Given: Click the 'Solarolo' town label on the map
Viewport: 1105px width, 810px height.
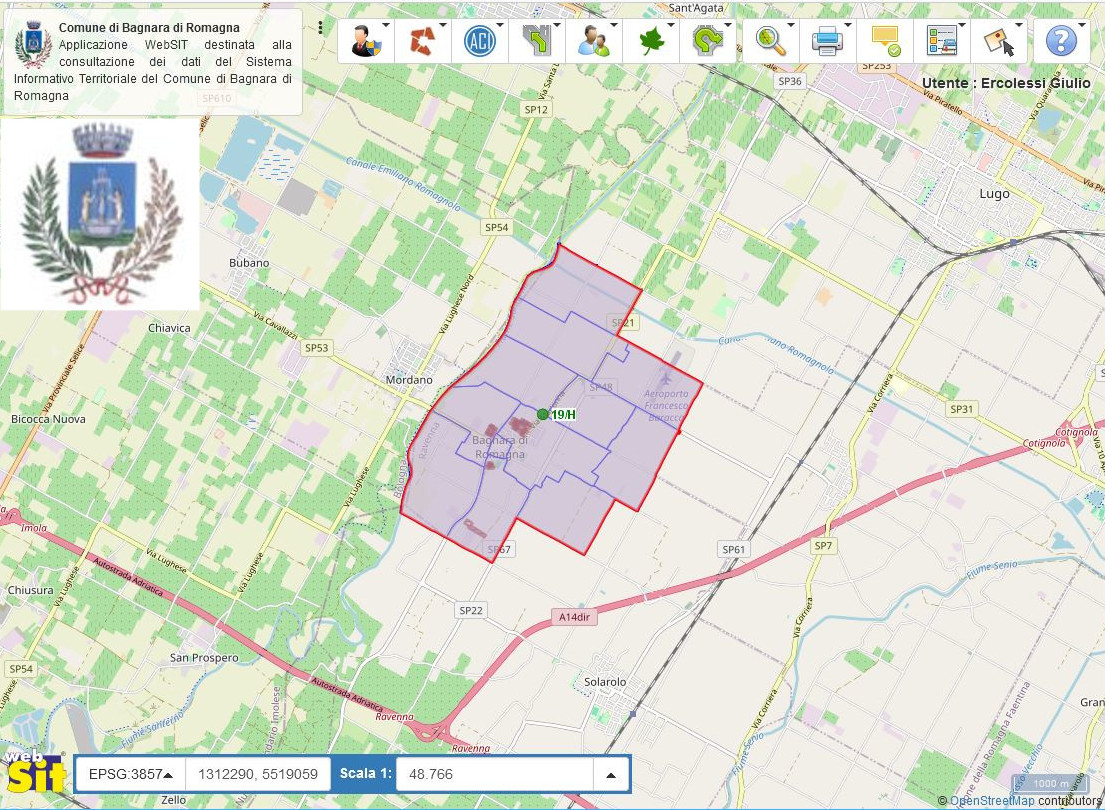Looking at the screenshot, I should coord(605,682).
